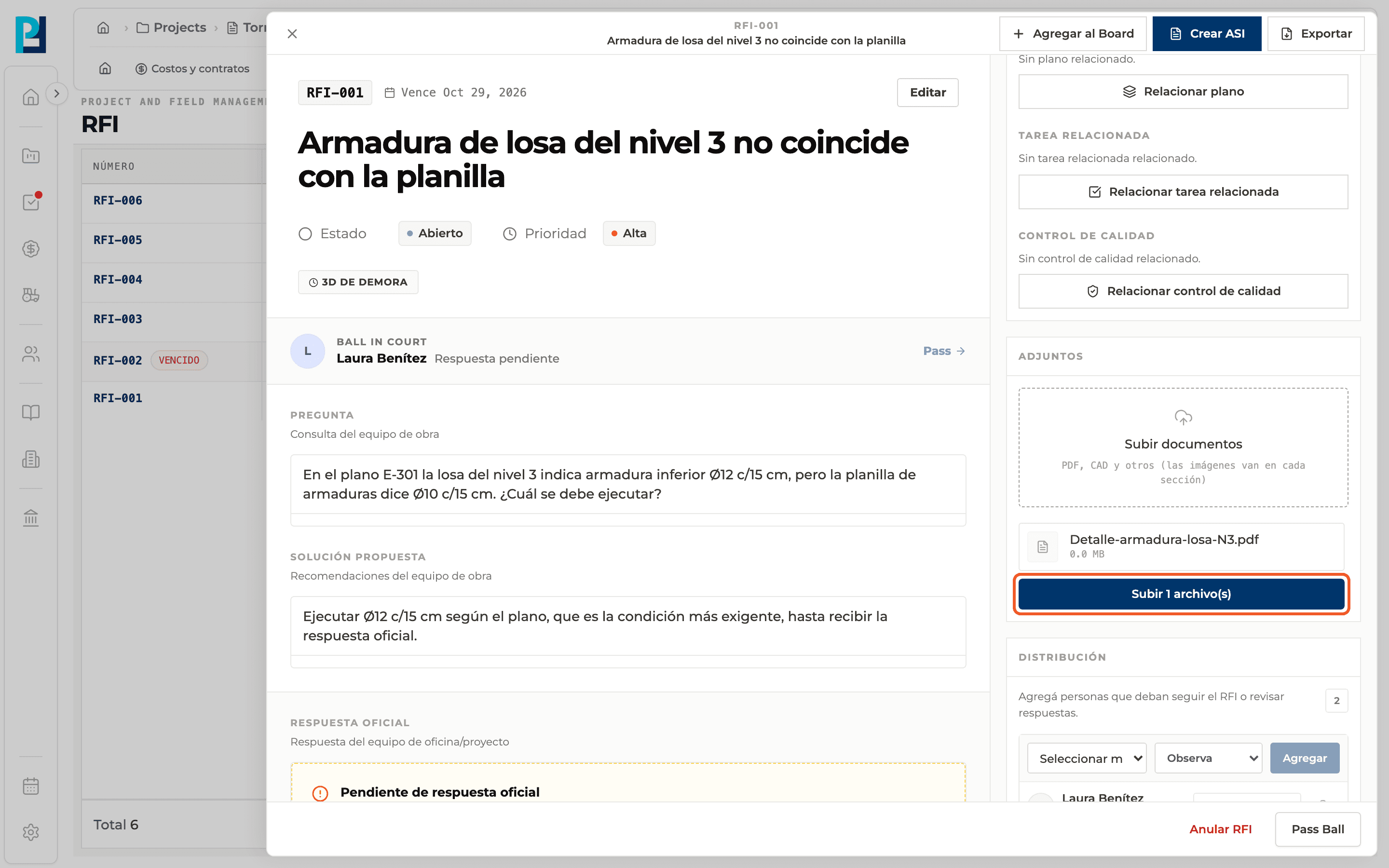Open the people team icon in sidebar
1389x868 pixels.
point(31,354)
